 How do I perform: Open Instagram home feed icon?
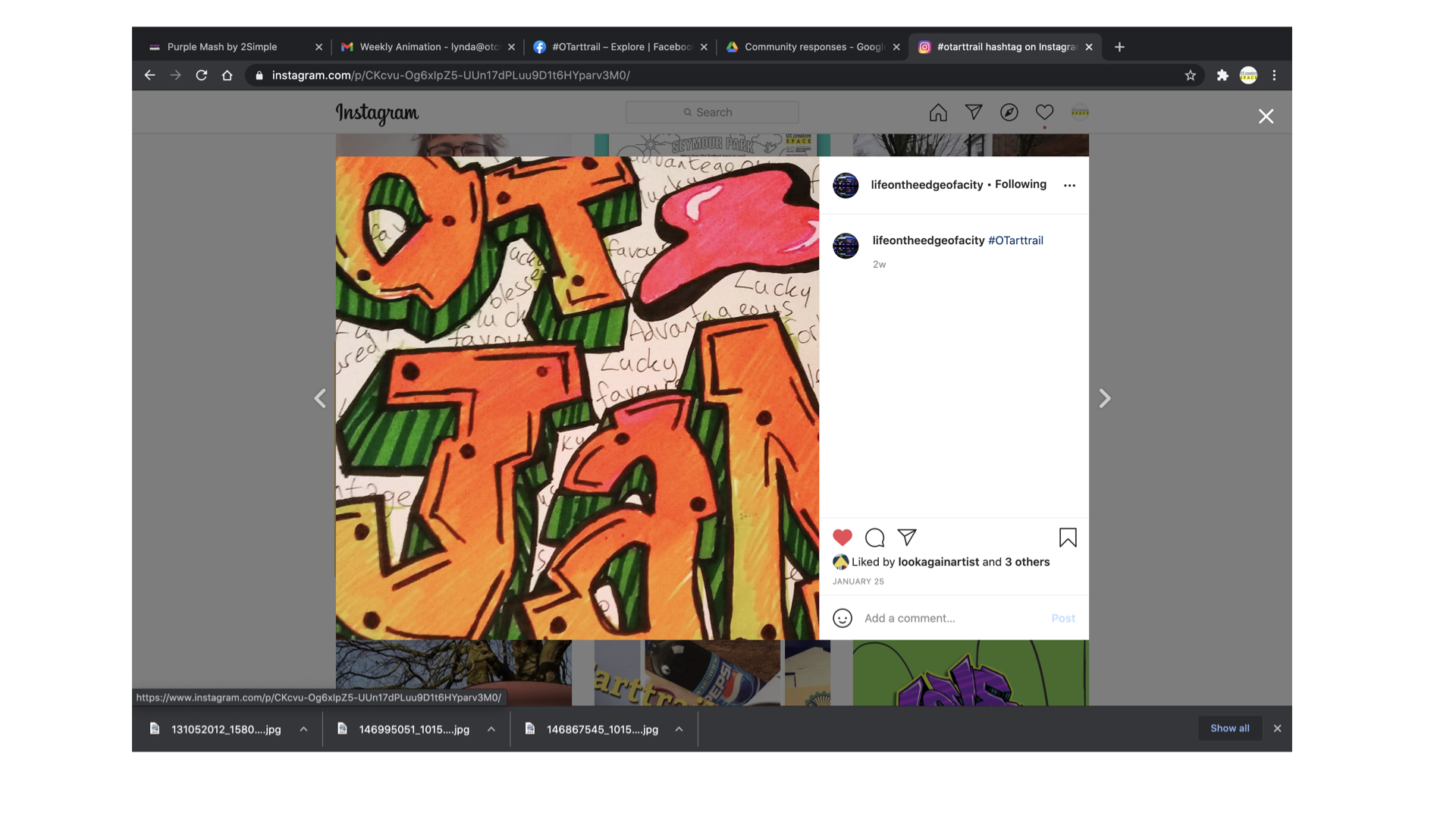(x=938, y=112)
